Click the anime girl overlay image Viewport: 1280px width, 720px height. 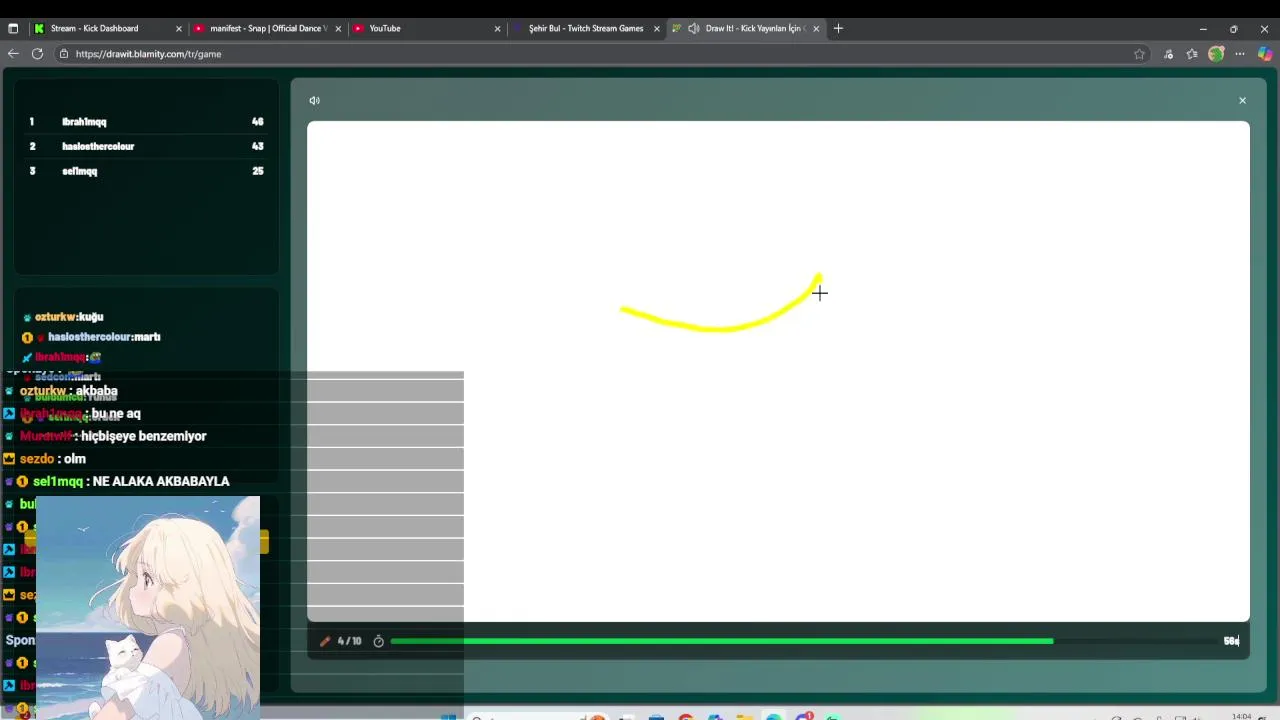(x=148, y=607)
